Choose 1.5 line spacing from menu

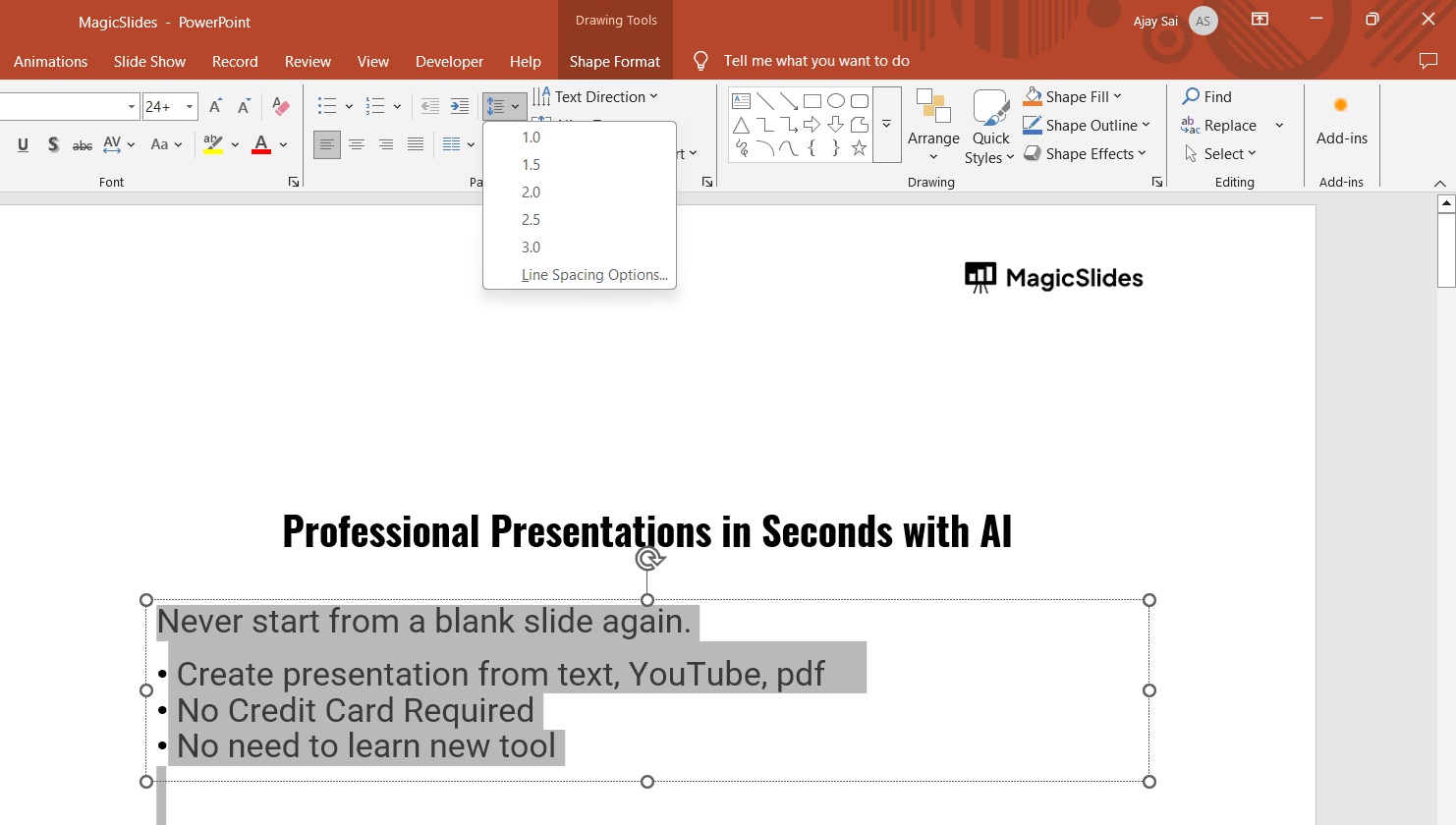[531, 164]
